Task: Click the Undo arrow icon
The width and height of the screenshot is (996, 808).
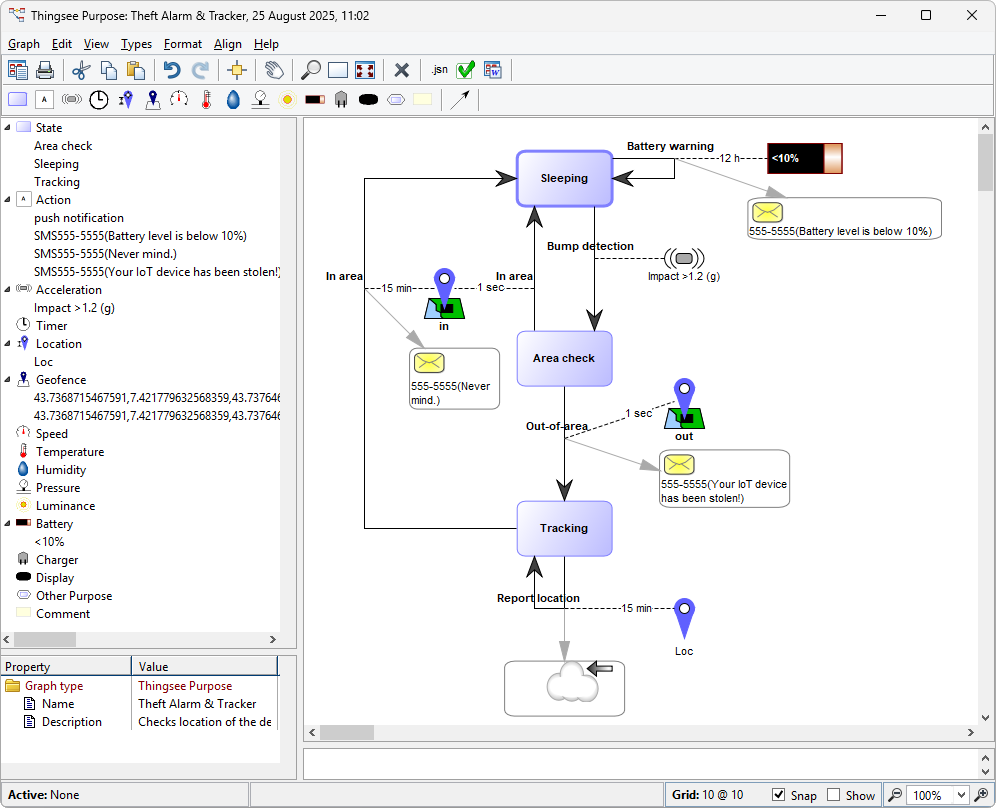Action: coord(172,70)
